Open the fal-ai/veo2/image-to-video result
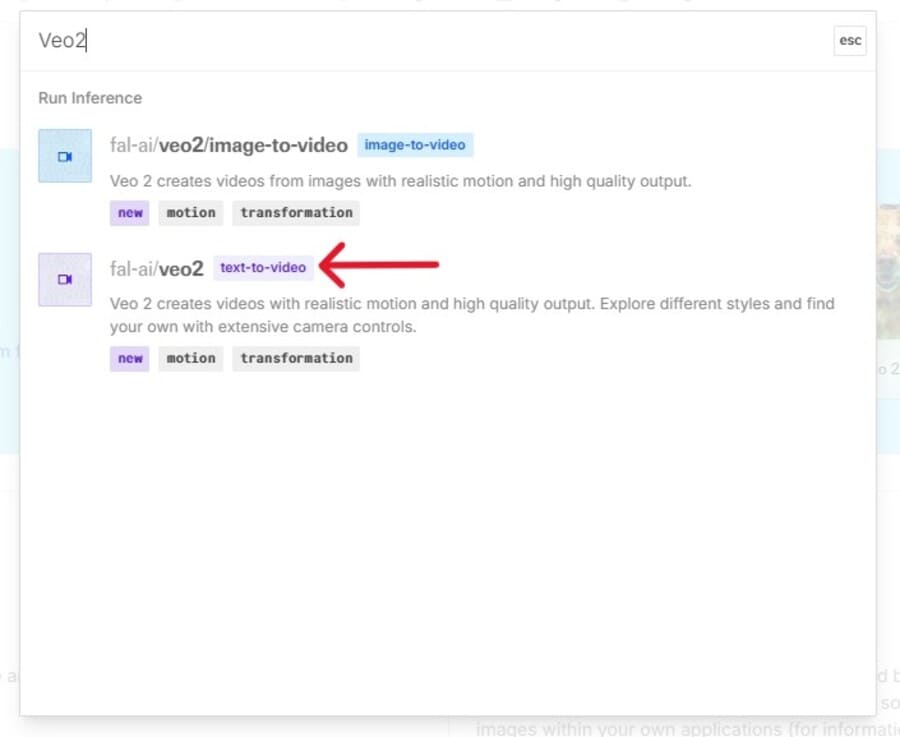Viewport: 900px width, 737px height. pos(228,145)
